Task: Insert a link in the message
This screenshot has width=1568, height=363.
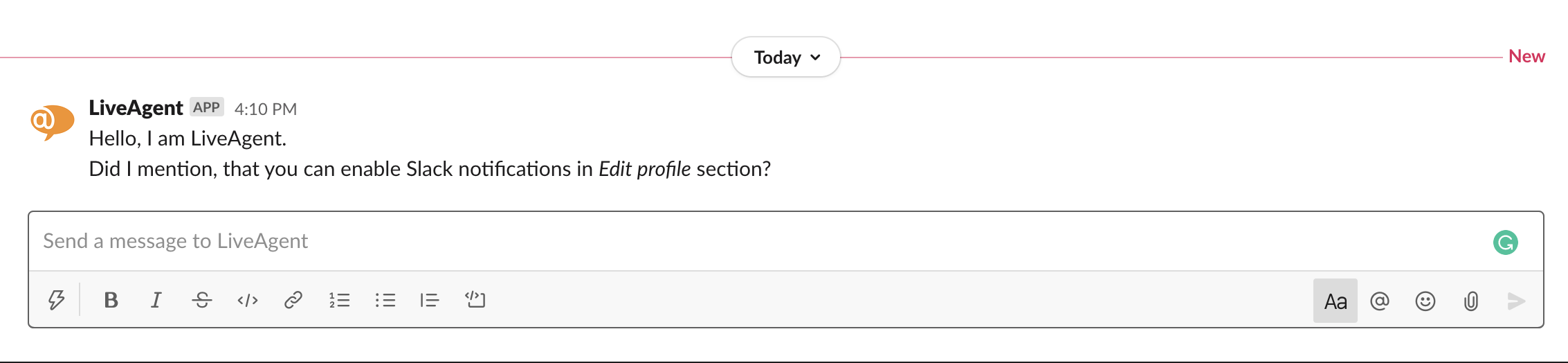Action: [293, 300]
